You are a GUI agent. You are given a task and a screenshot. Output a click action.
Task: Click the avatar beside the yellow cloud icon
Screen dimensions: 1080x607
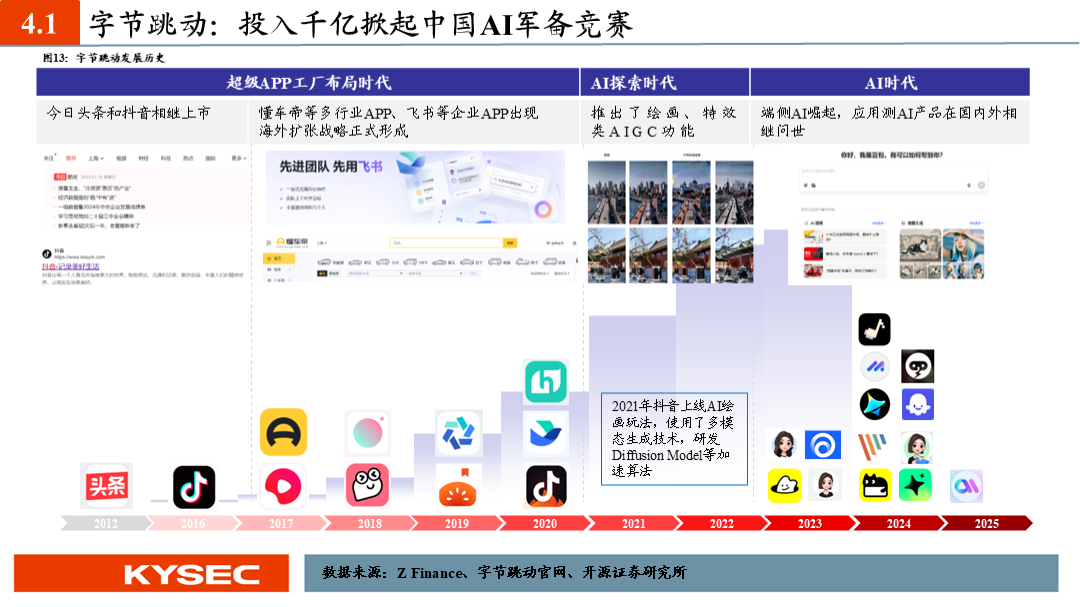tap(825, 485)
